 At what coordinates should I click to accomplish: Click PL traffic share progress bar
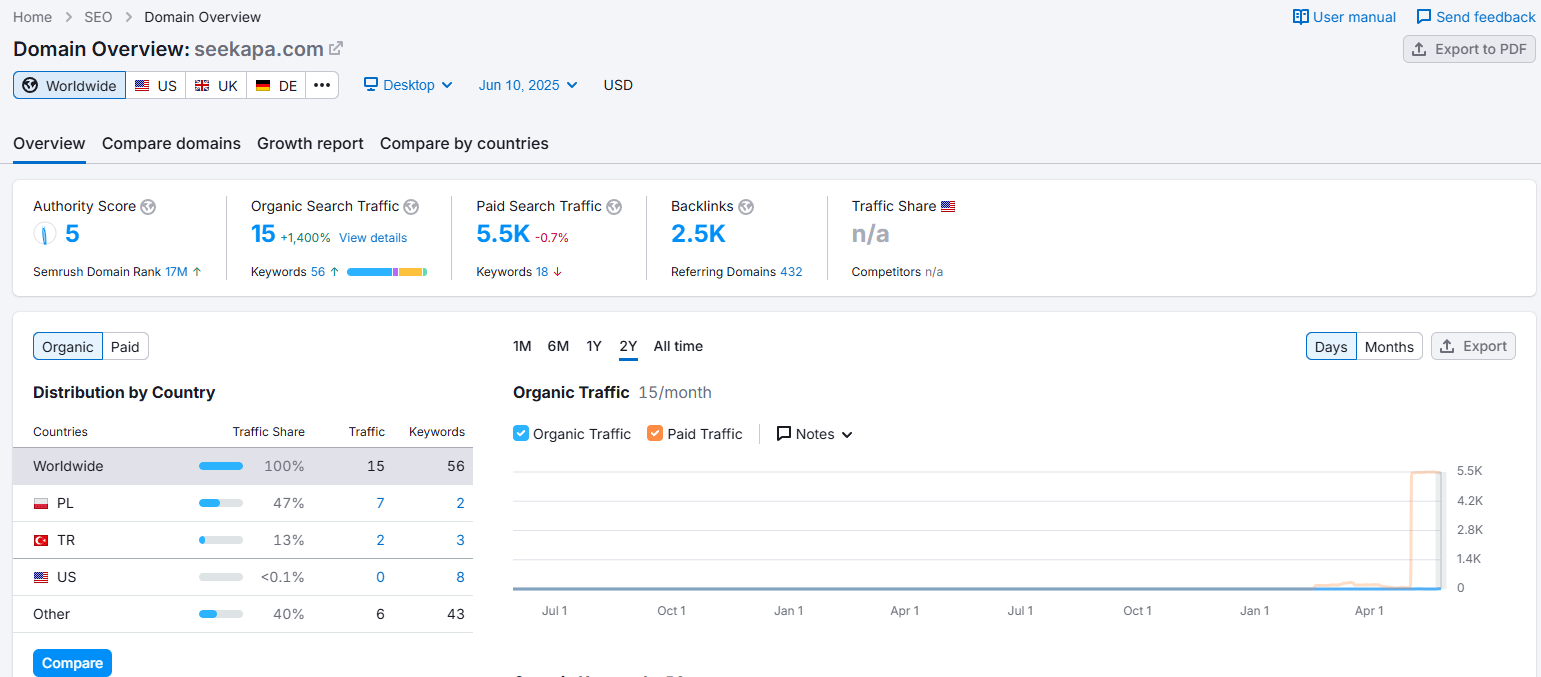click(221, 503)
